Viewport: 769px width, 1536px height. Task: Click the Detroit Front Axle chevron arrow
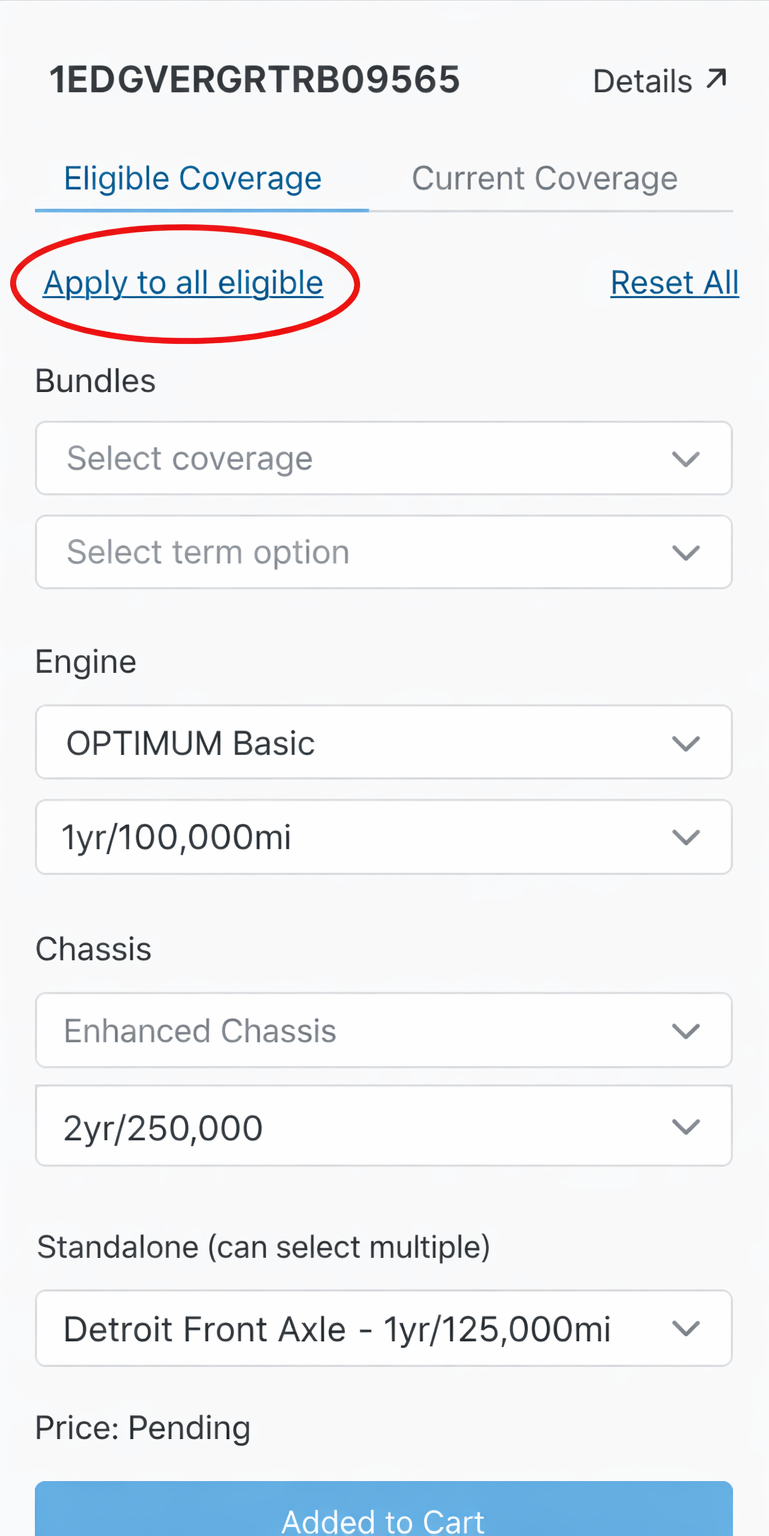(686, 1329)
